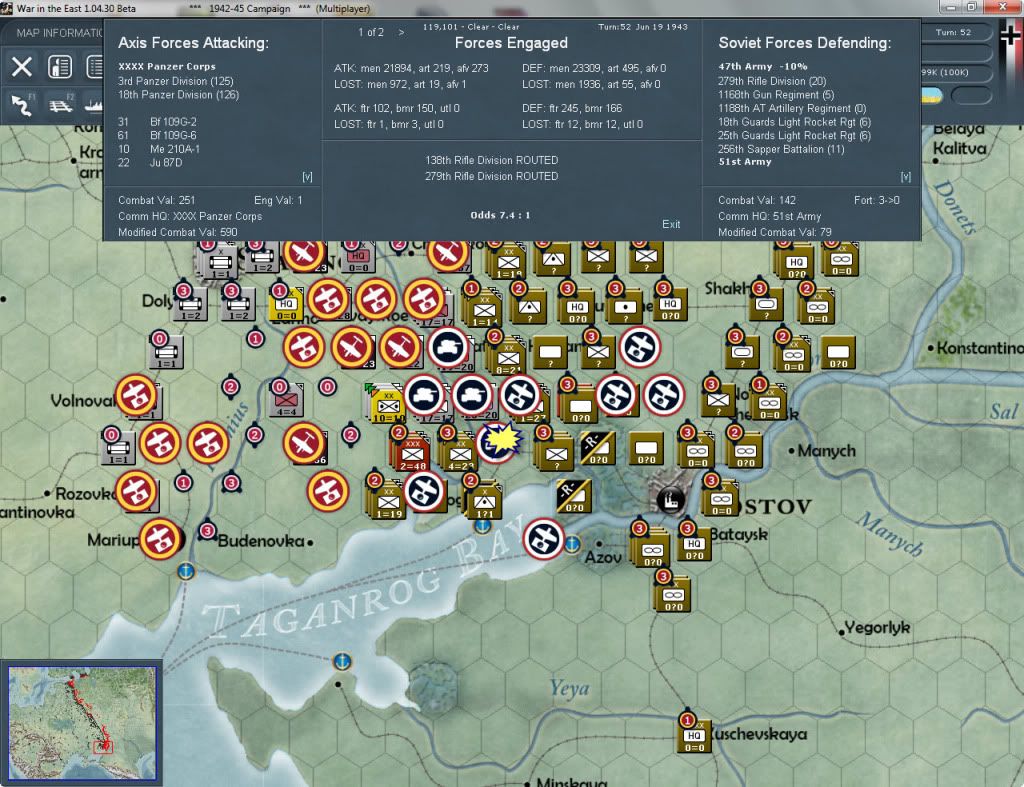1024x787 pixels.
Task: Click '138th Rifle Division ROUTED' result line
Action: (x=491, y=160)
